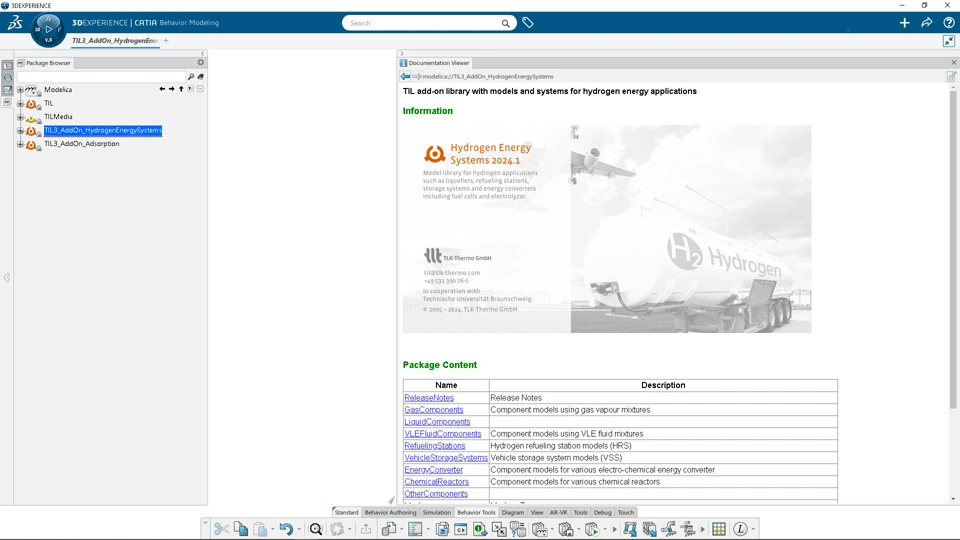Screen dimensions: 960x540
Task: Open the circled L icon dropdown arrow
Action: coord(752,529)
